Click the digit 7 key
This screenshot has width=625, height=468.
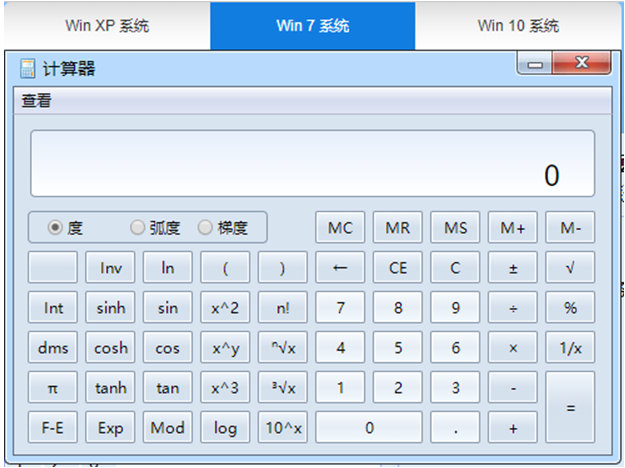340,307
